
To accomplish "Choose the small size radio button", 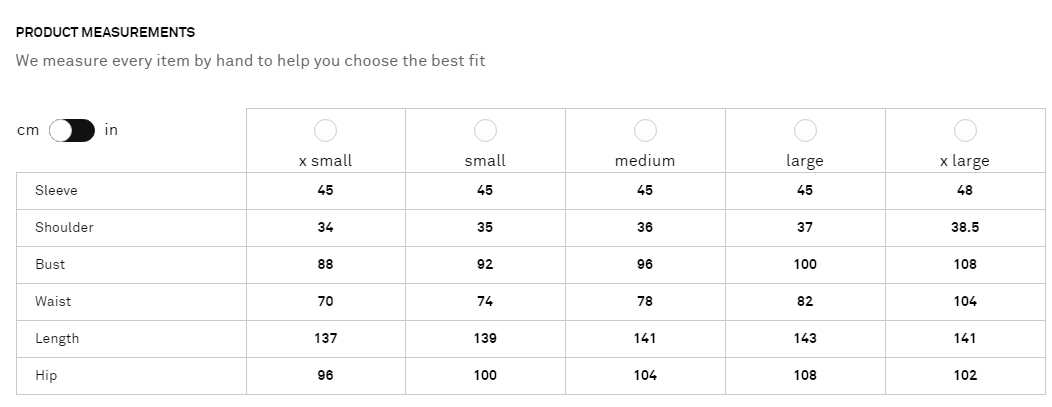I will coord(485,131).
